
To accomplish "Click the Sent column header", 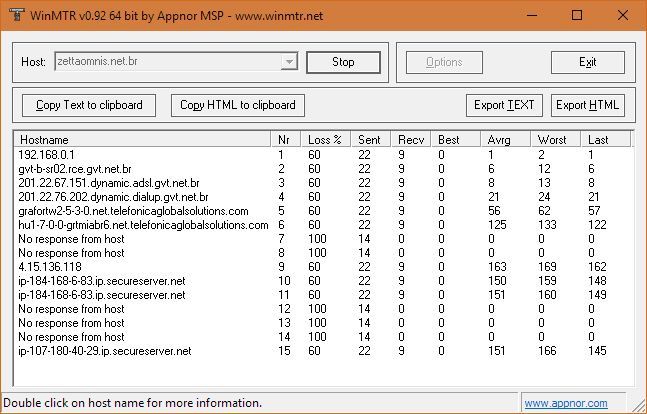I will coord(371,140).
